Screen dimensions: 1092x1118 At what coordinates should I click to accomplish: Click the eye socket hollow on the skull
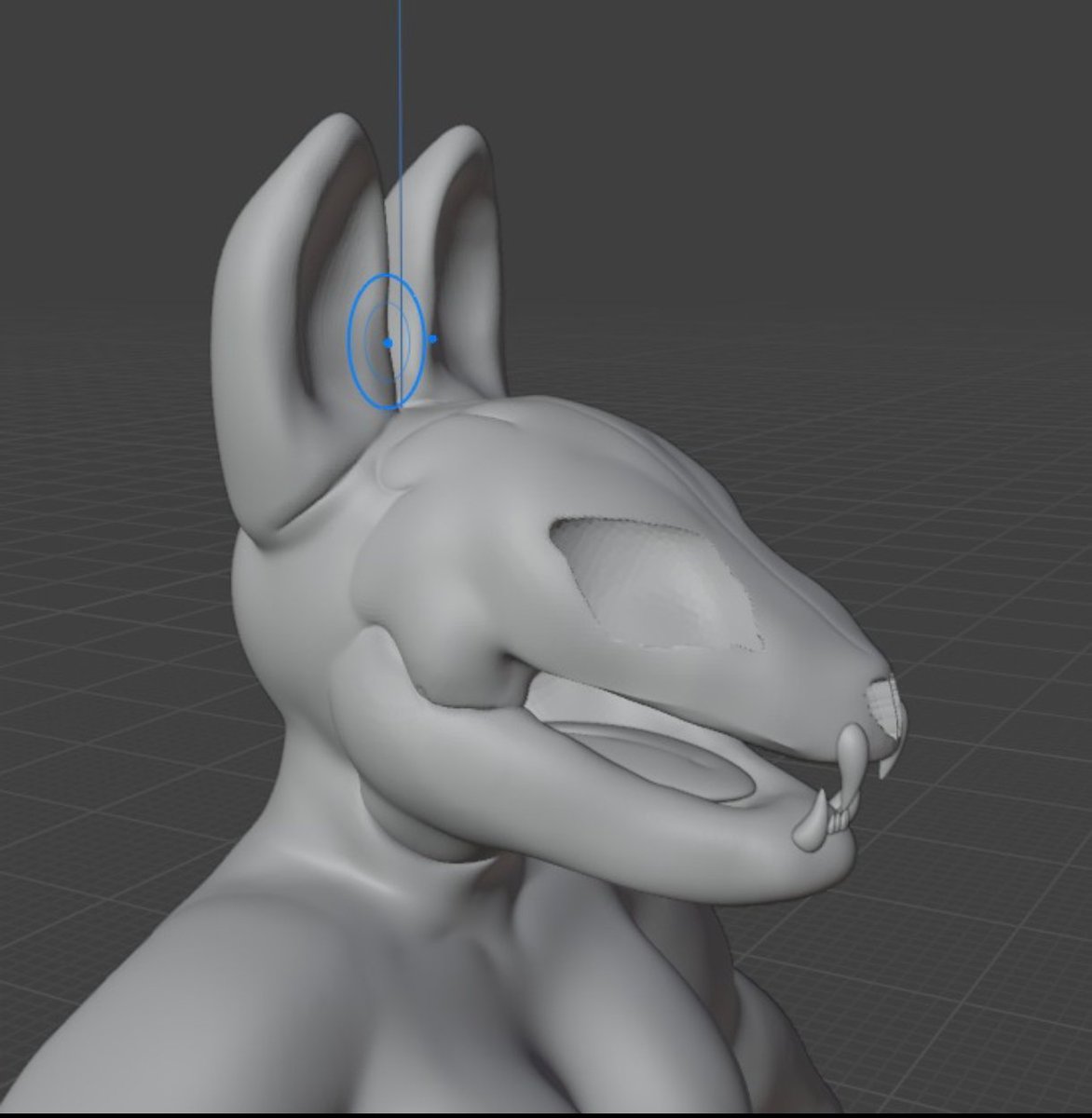[x=659, y=584]
